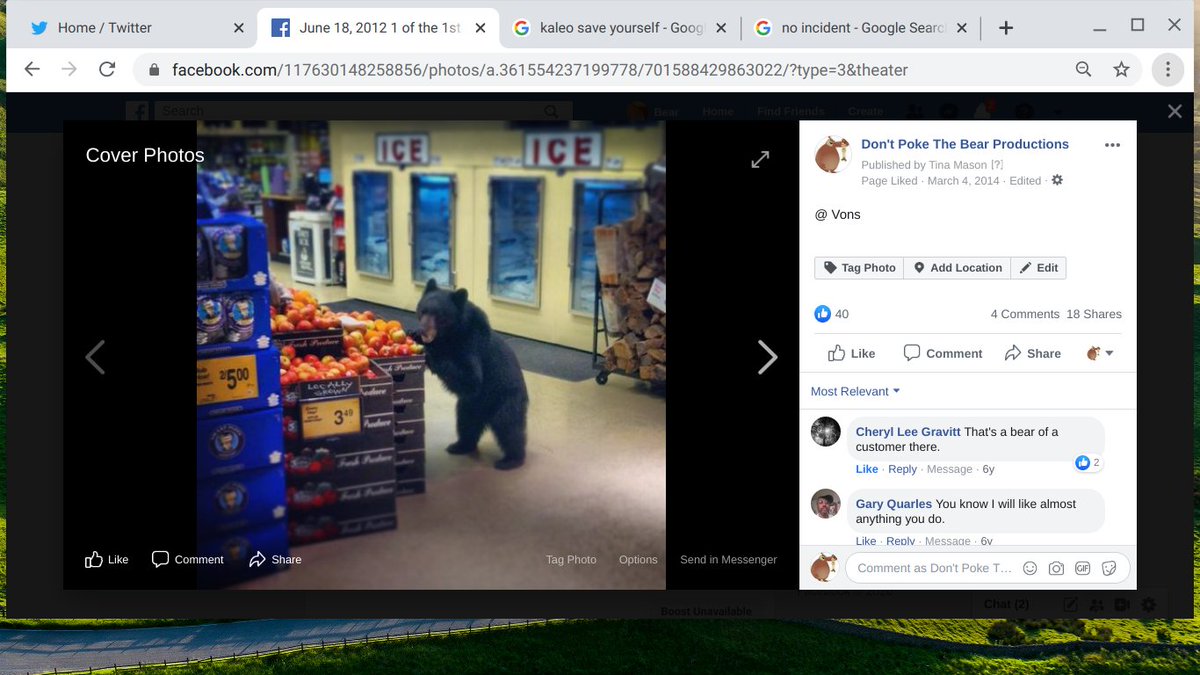1200x675 pixels.
Task: Click Home in the Facebook navigation
Action: pos(717,111)
